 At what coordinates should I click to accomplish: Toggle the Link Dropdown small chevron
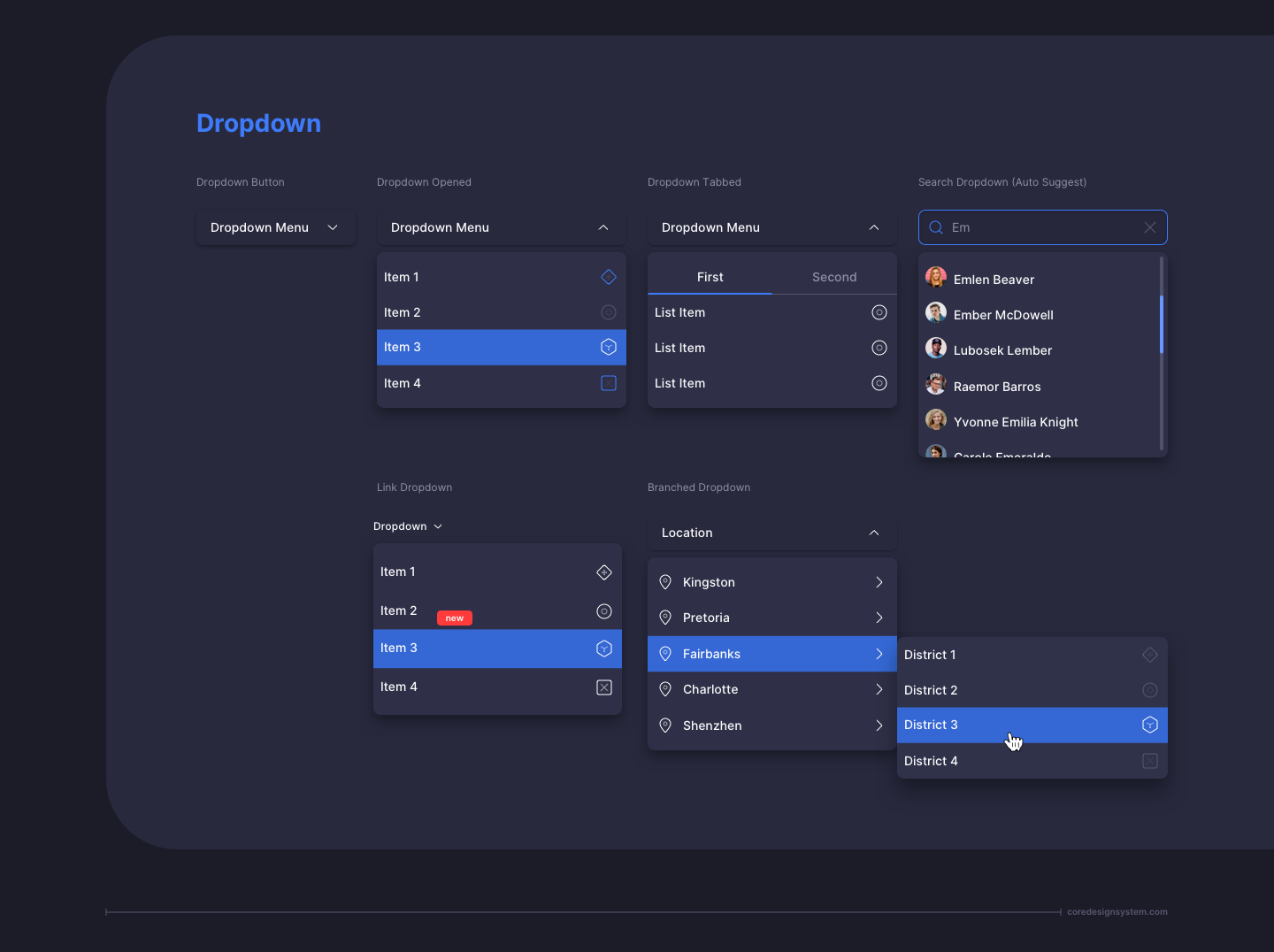coord(438,526)
